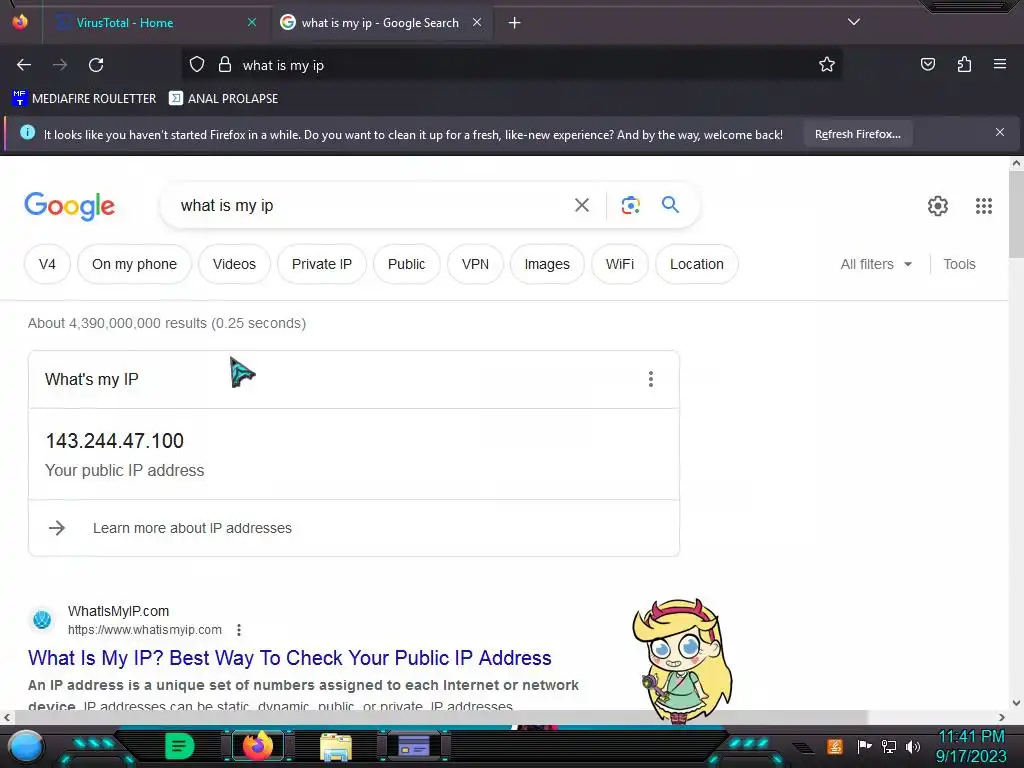Open the MEDIAFIRE ROULETTER bookmark

tap(84, 99)
